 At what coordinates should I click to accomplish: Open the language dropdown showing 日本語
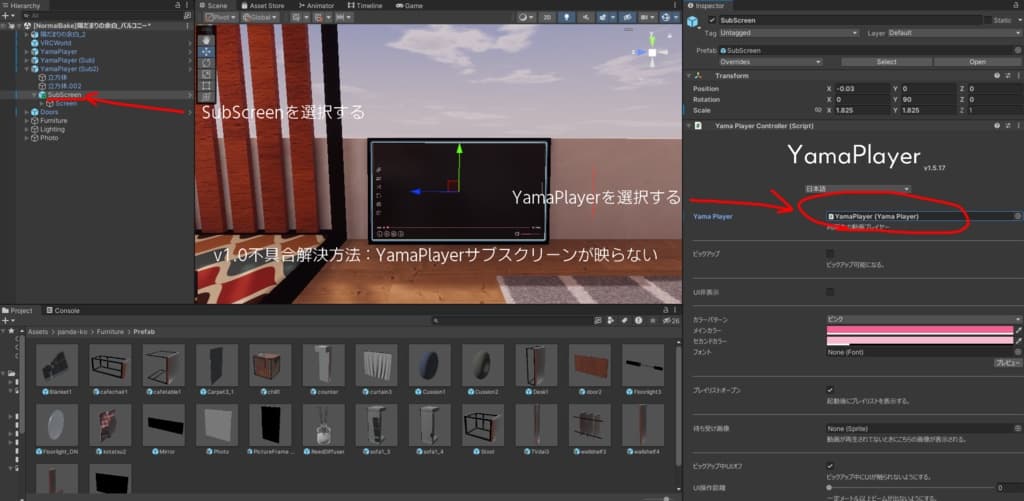click(857, 189)
